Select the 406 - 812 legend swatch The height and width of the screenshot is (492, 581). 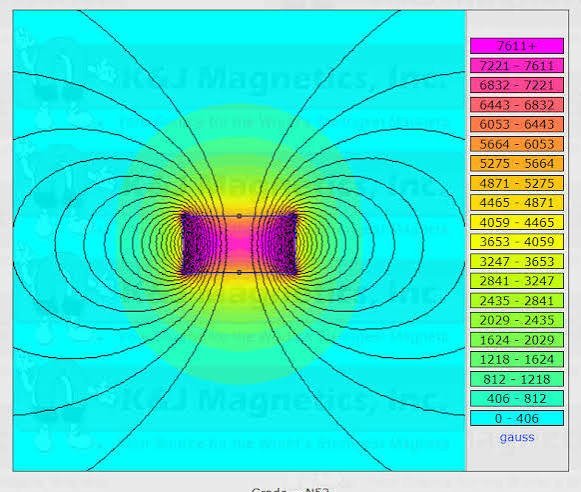tap(517, 399)
